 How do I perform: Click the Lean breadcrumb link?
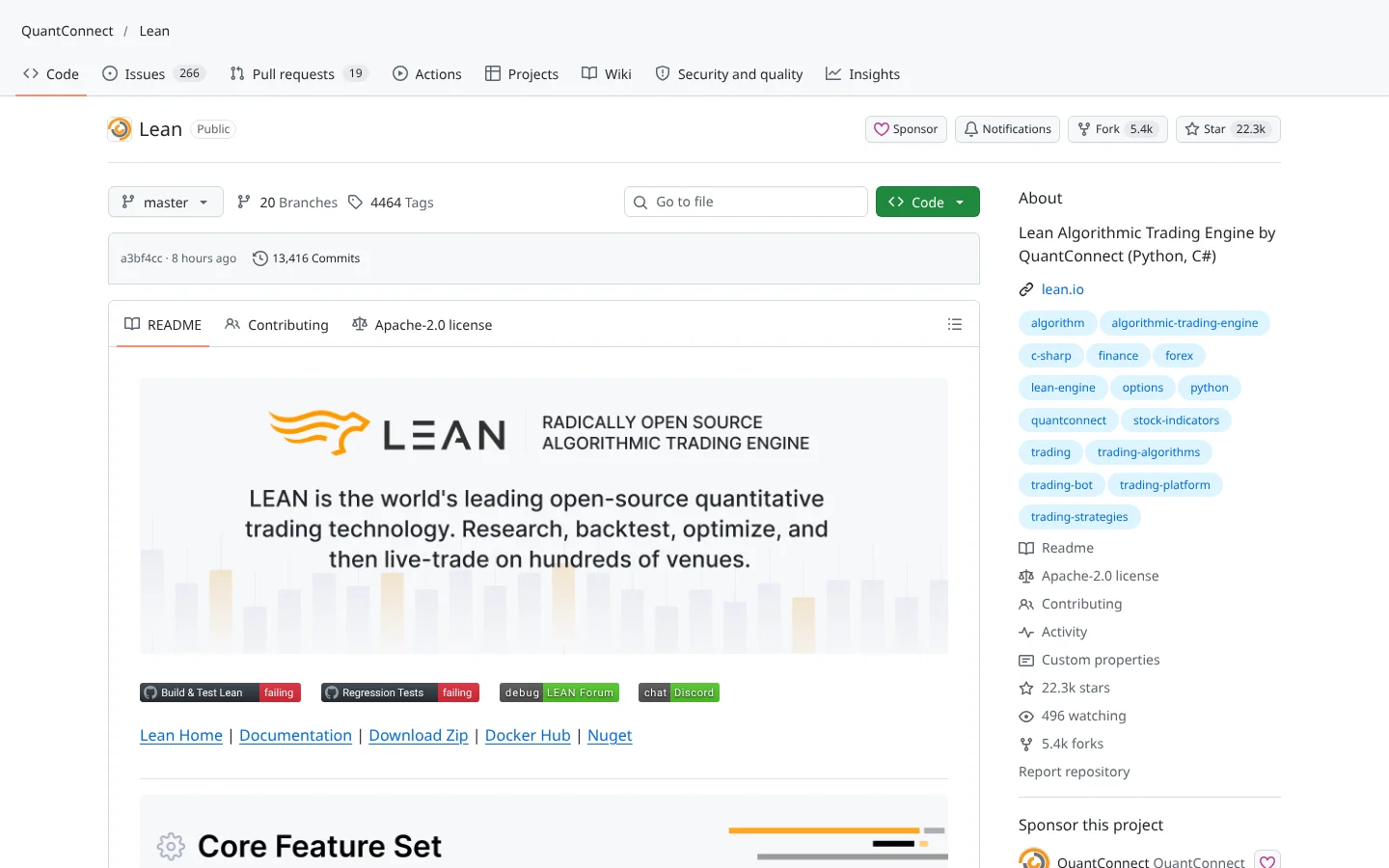154,31
